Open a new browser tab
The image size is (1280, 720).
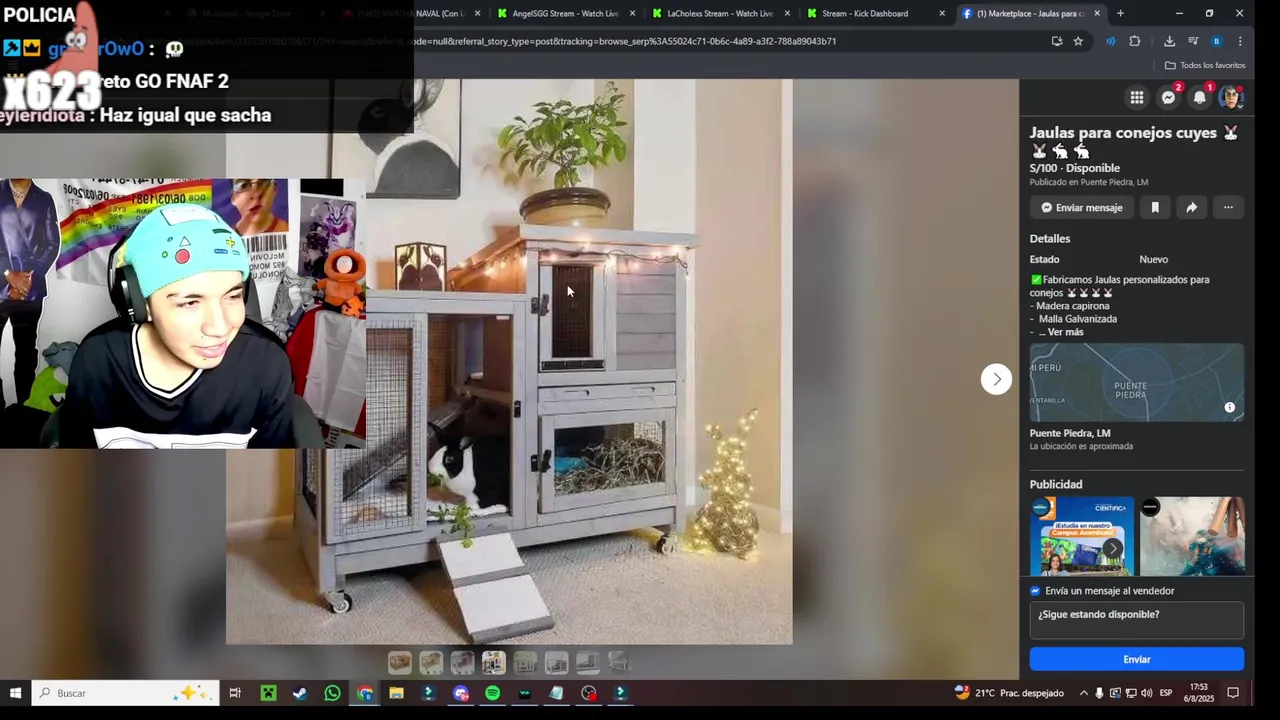[1120, 13]
